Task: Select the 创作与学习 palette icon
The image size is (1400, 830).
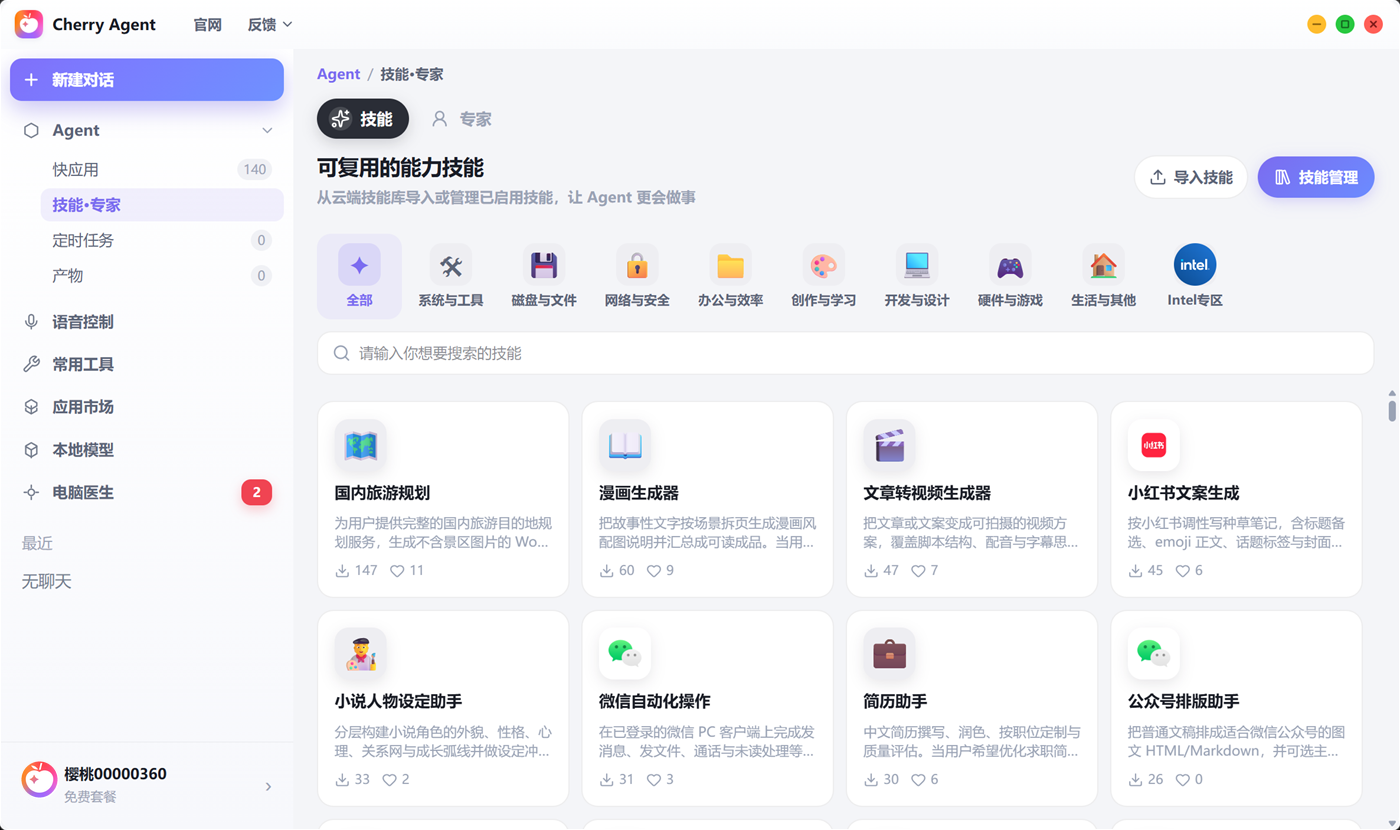Action: click(x=824, y=265)
